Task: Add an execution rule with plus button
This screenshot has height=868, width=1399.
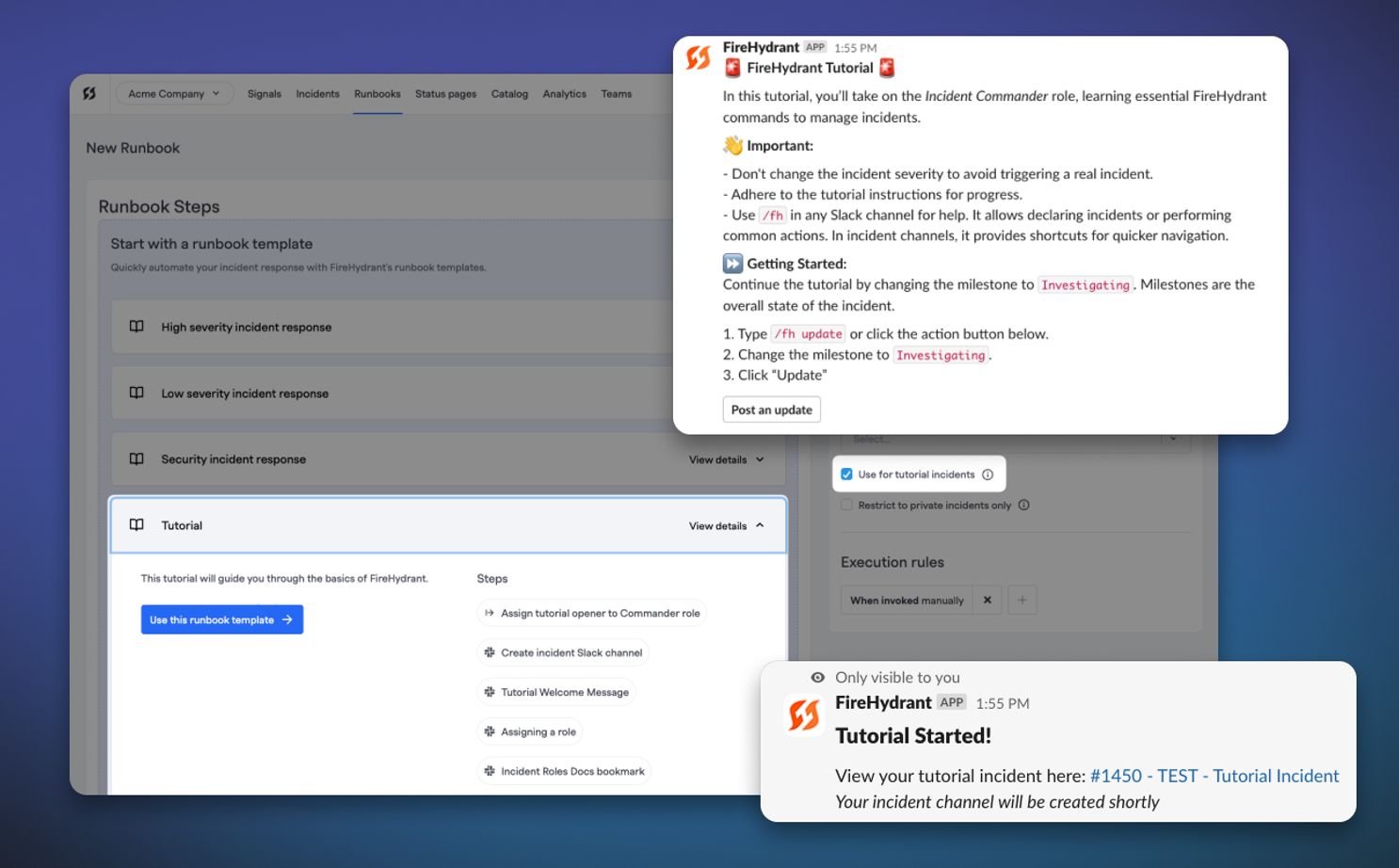Action: point(1022,600)
